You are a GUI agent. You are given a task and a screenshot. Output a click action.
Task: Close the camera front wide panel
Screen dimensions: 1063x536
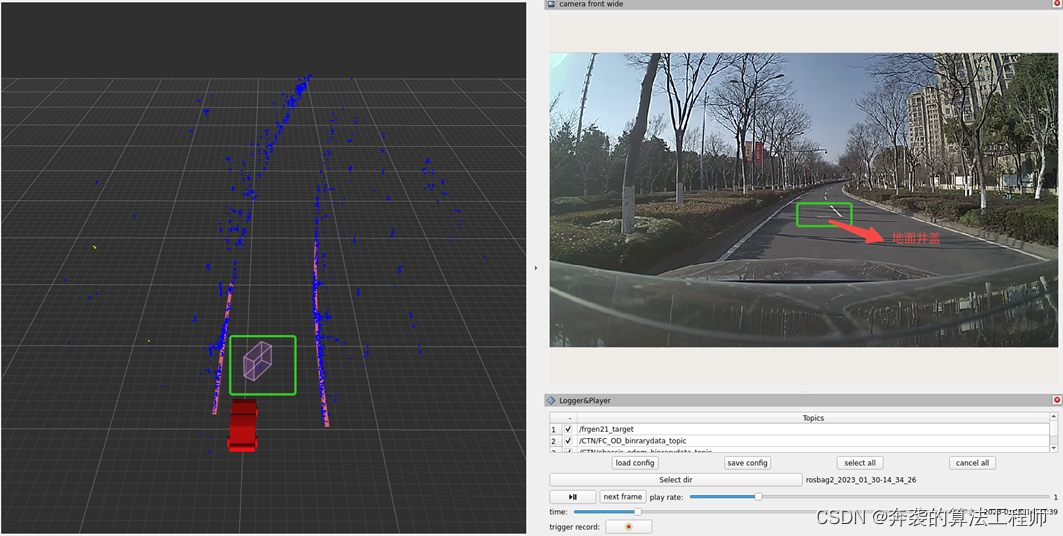tap(1057, 4)
